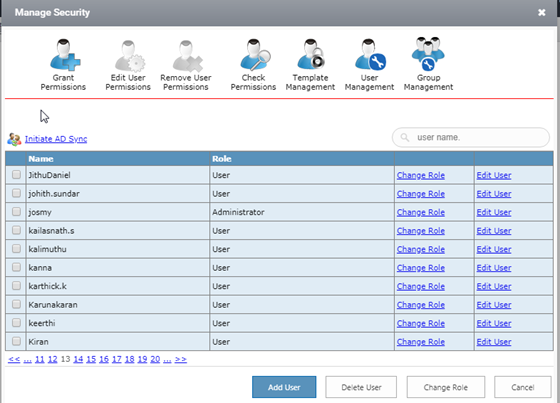Image resolution: width=560 pixels, height=403 pixels.
Task: Click the Add User button
Action: [284, 387]
